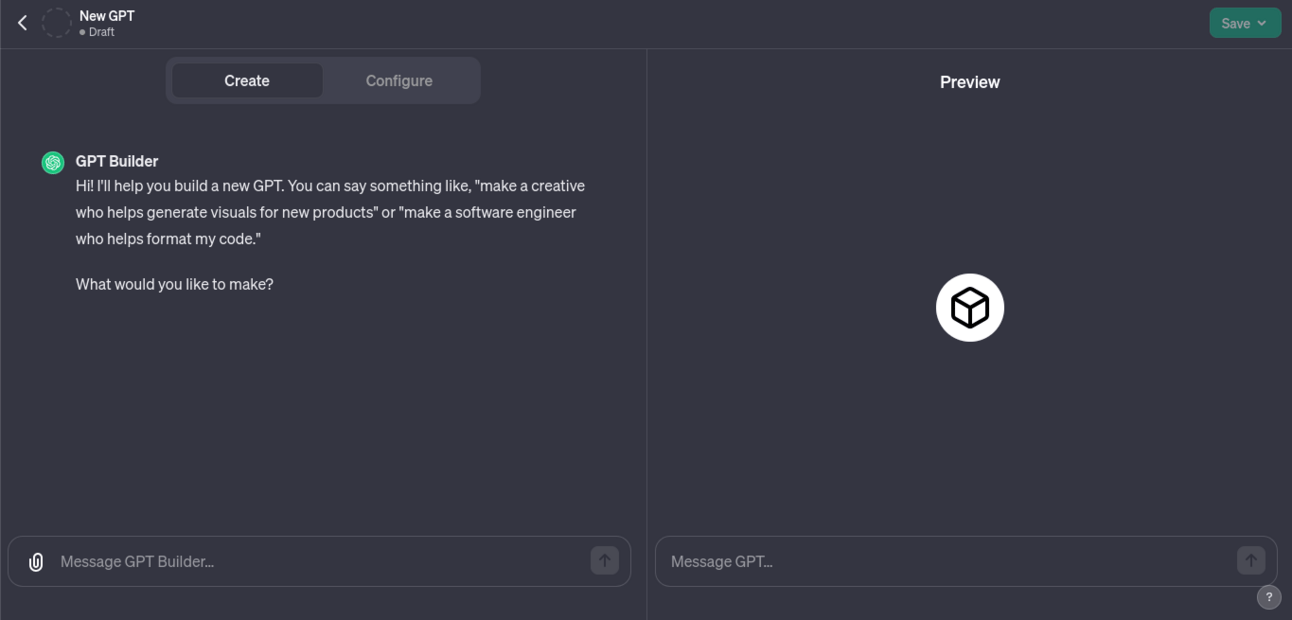This screenshot has width=1292, height=620.
Task: Click the dashed circle GPT avatar placeholder
Action: tap(57, 23)
